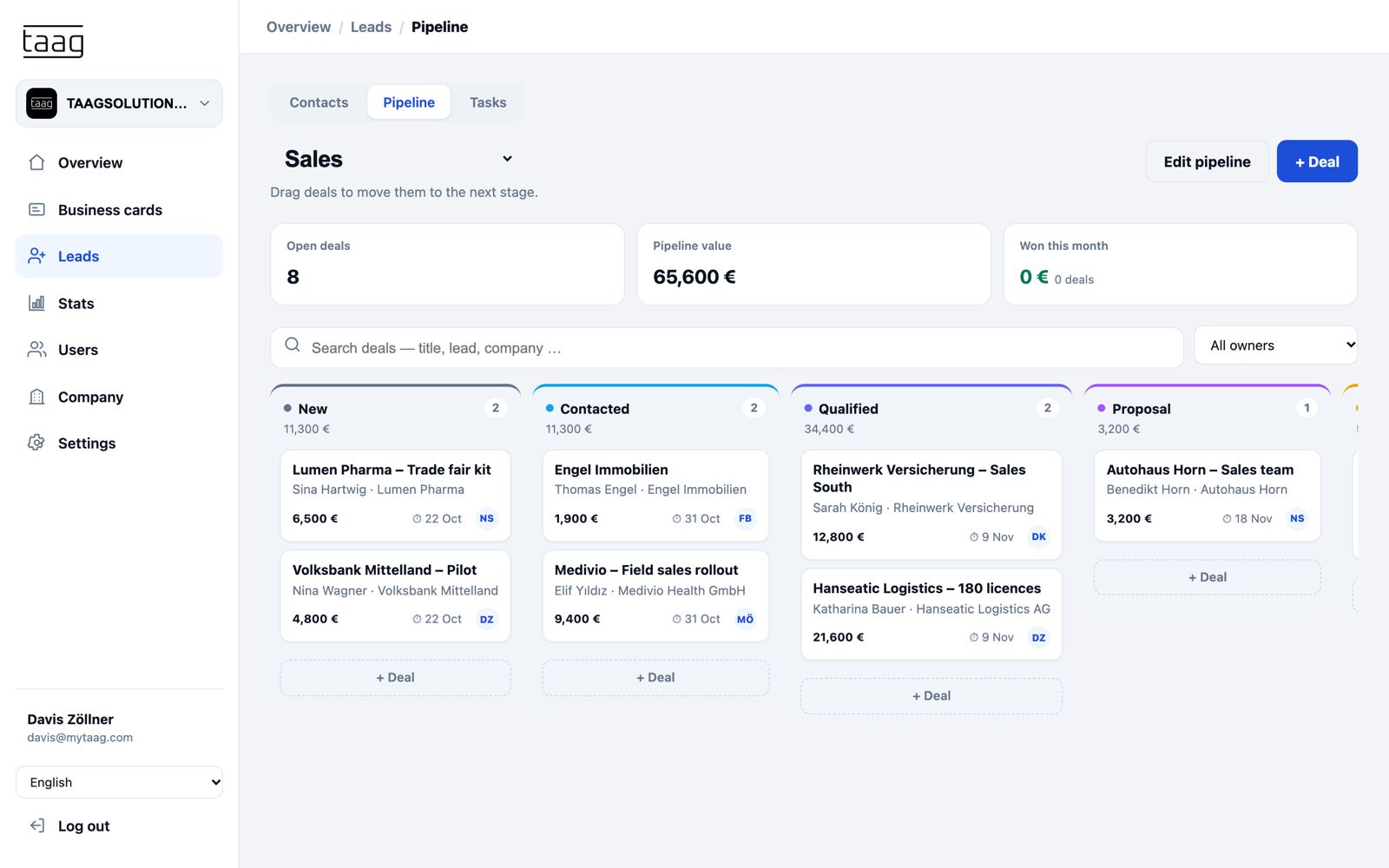Click the user name Davis Zöllner
The width and height of the screenshot is (1389, 868).
point(70,720)
